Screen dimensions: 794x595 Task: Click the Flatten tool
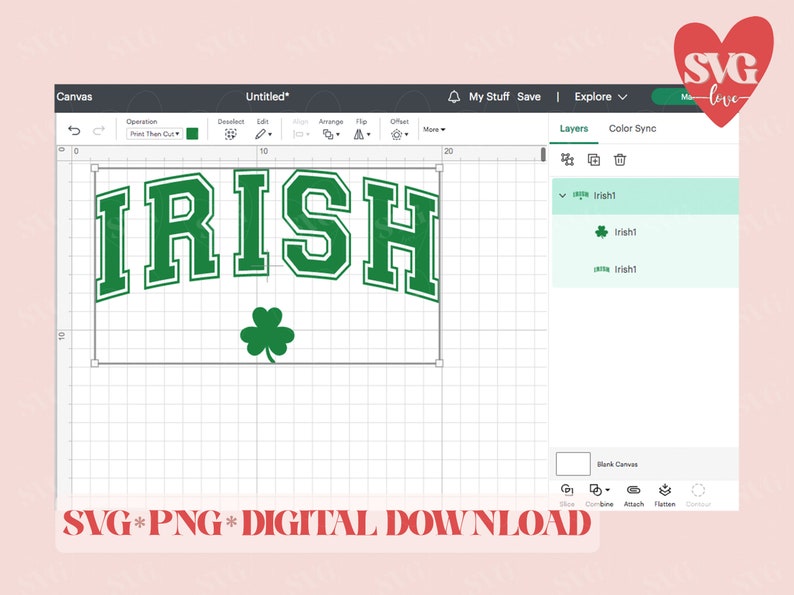[664, 495]
